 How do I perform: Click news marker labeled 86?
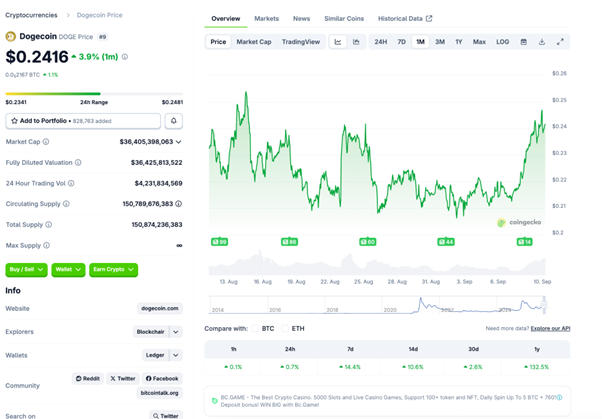pos(289,242)
